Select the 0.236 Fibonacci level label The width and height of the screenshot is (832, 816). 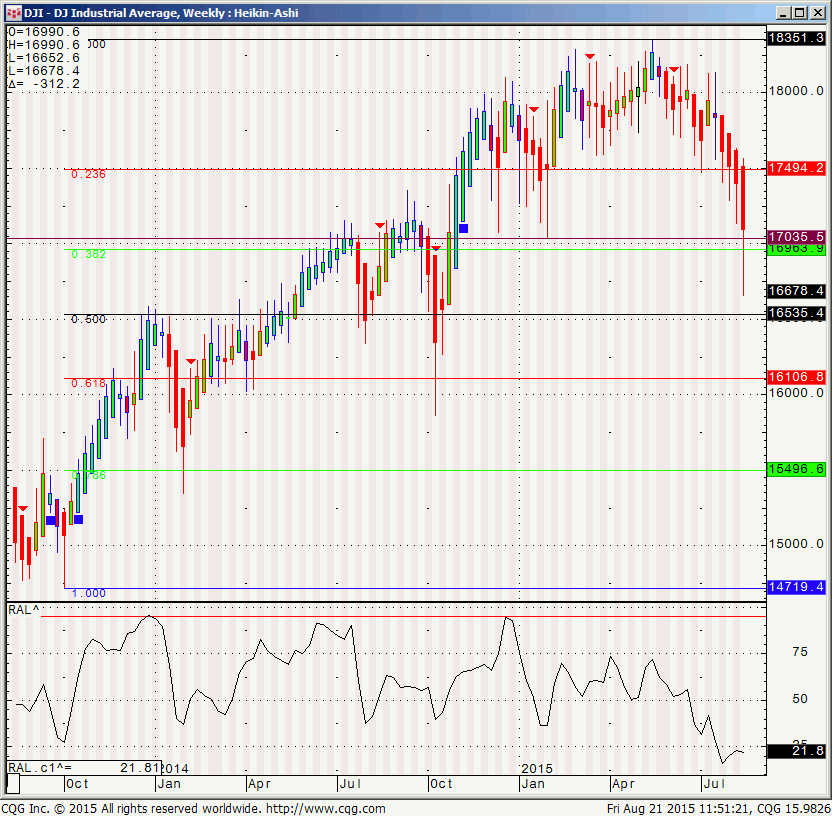click(x=88, y=174)
